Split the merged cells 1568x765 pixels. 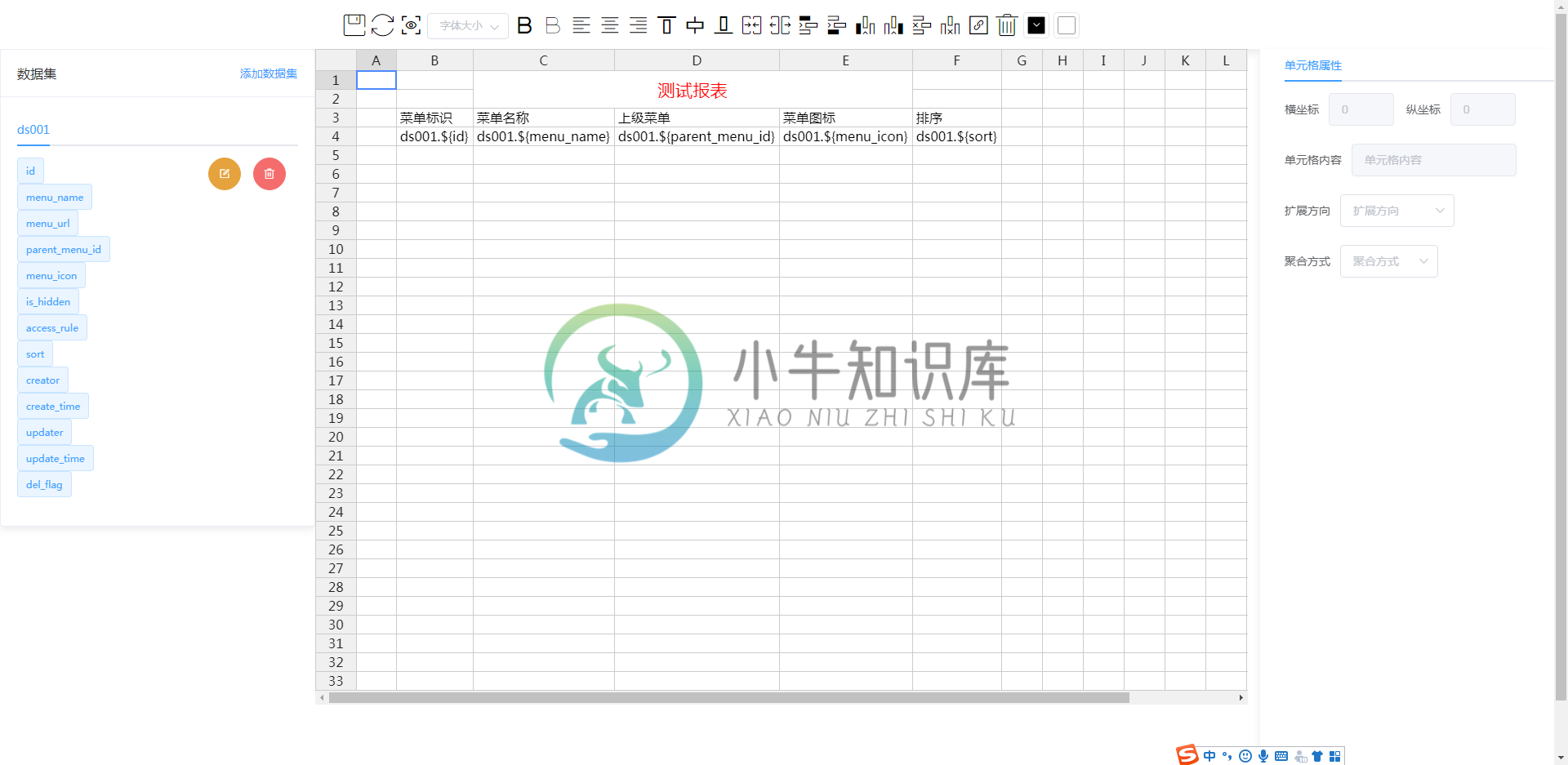click(780, 25)
